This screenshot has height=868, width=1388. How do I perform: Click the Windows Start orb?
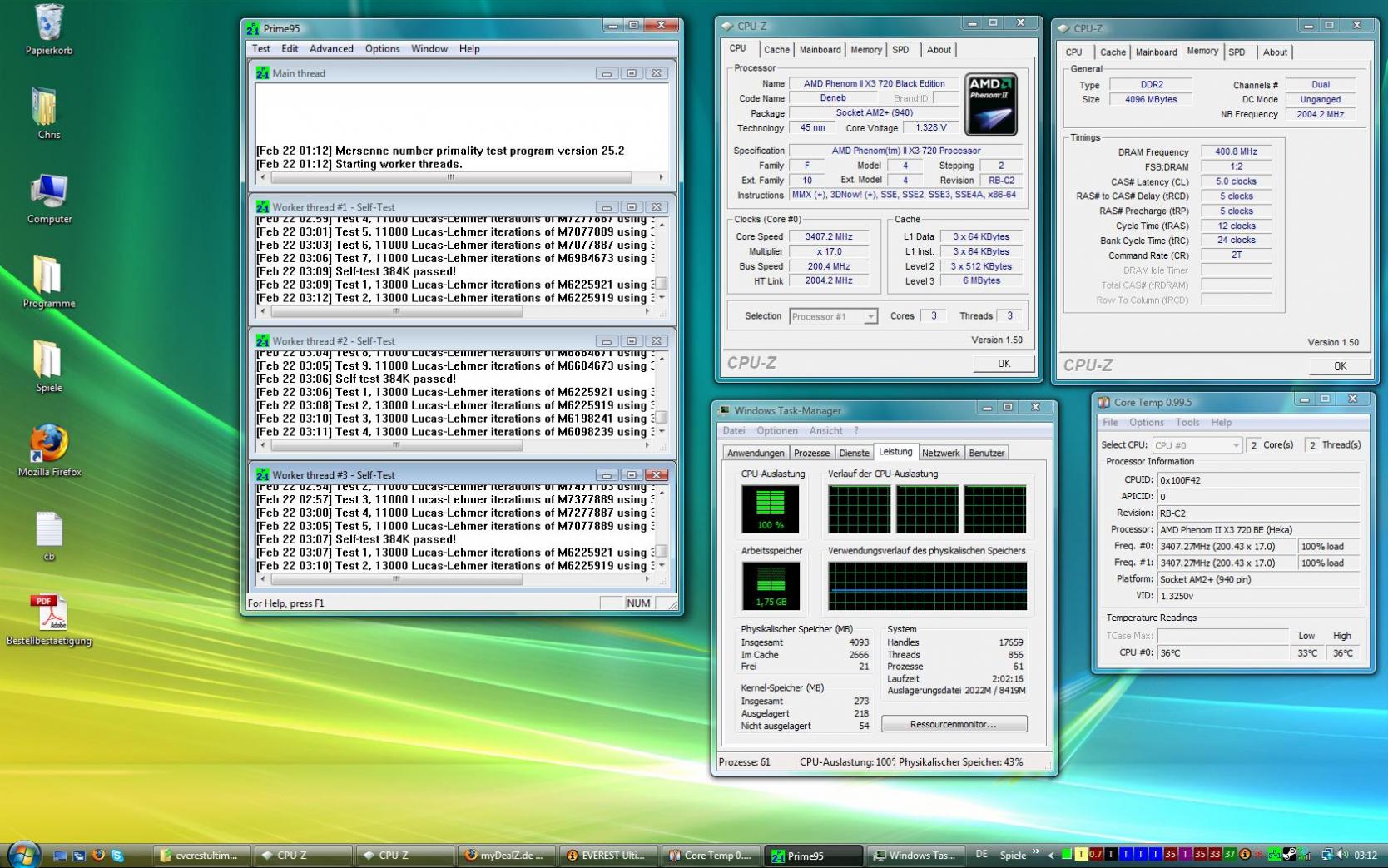pos(22,855)
